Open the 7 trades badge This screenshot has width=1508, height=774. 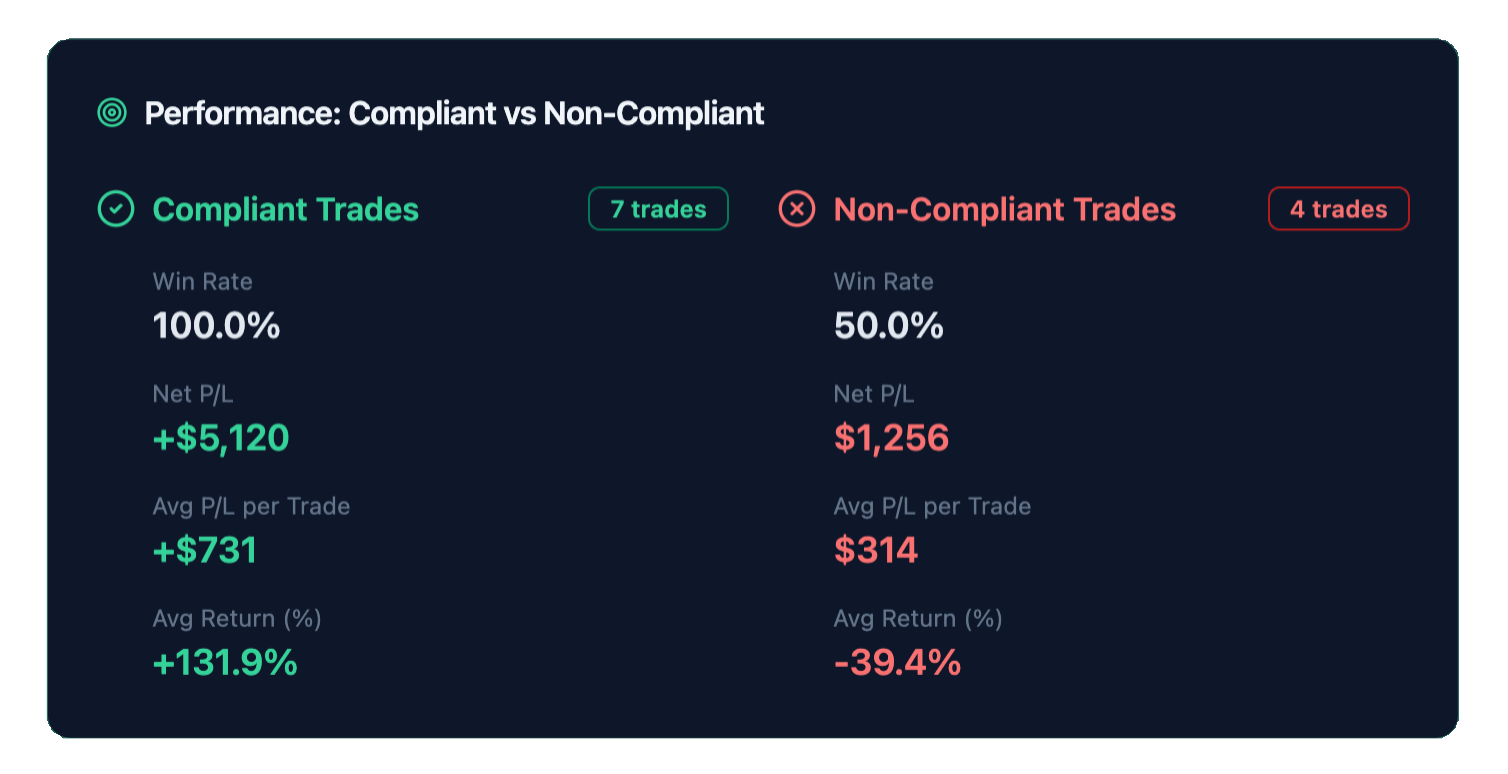click(x=658, y=209)
